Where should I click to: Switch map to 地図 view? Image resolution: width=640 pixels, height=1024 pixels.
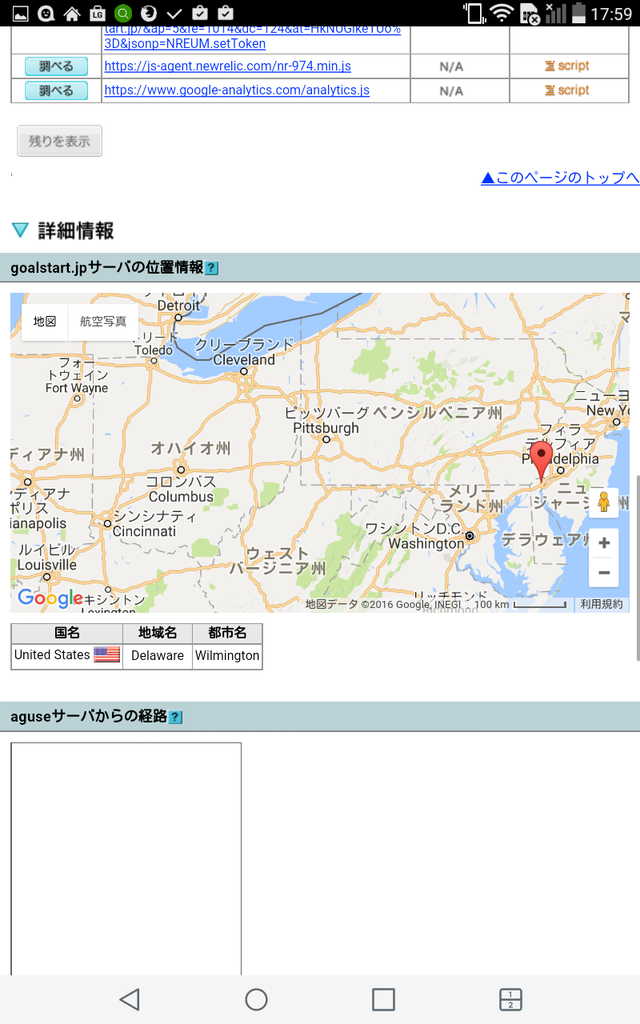point(45,322)
